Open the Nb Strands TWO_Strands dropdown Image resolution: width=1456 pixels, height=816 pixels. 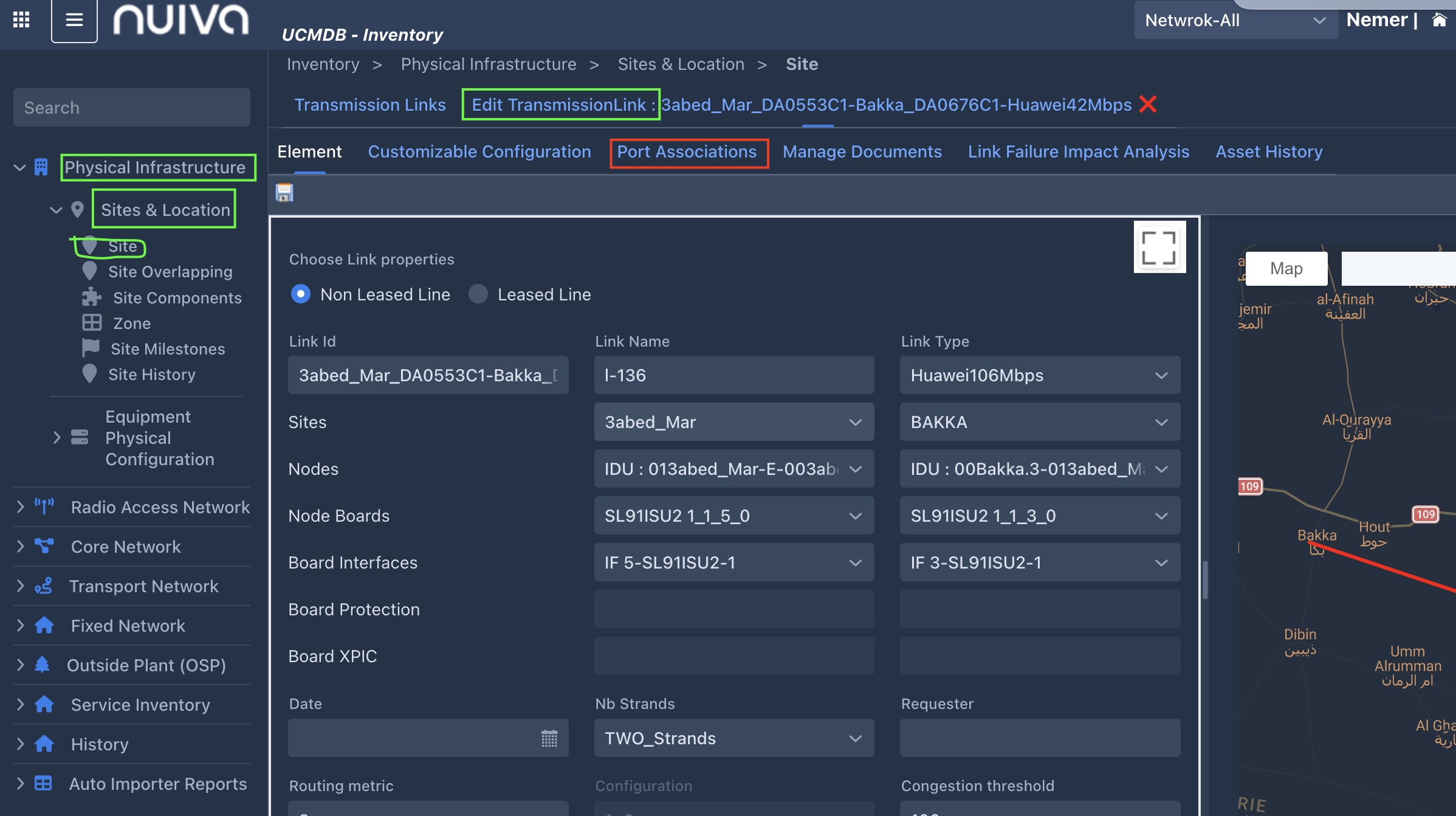point(733,738)
